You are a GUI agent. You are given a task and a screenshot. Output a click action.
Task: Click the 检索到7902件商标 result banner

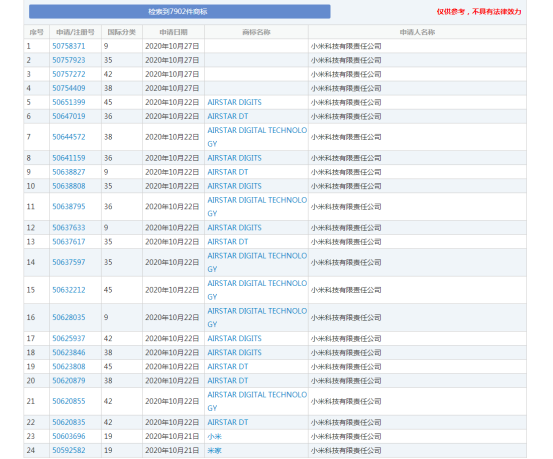(x=180, y=11)
